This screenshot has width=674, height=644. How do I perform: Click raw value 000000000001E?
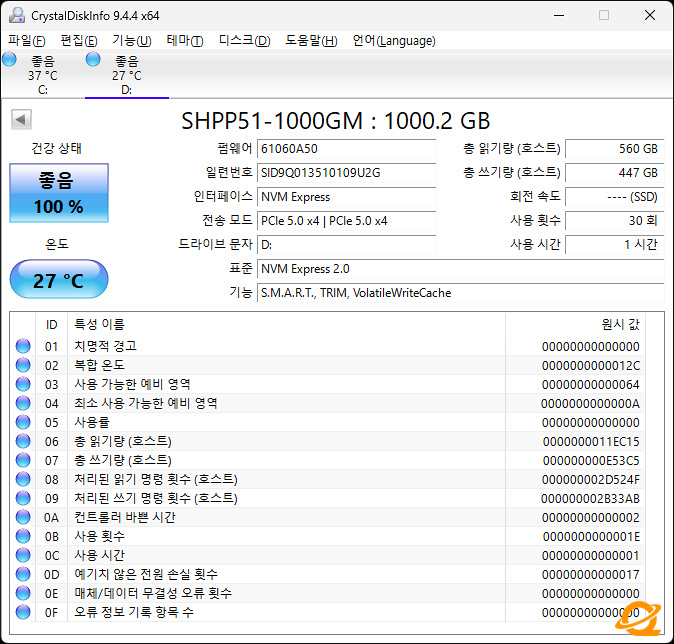tap(591, 537)
